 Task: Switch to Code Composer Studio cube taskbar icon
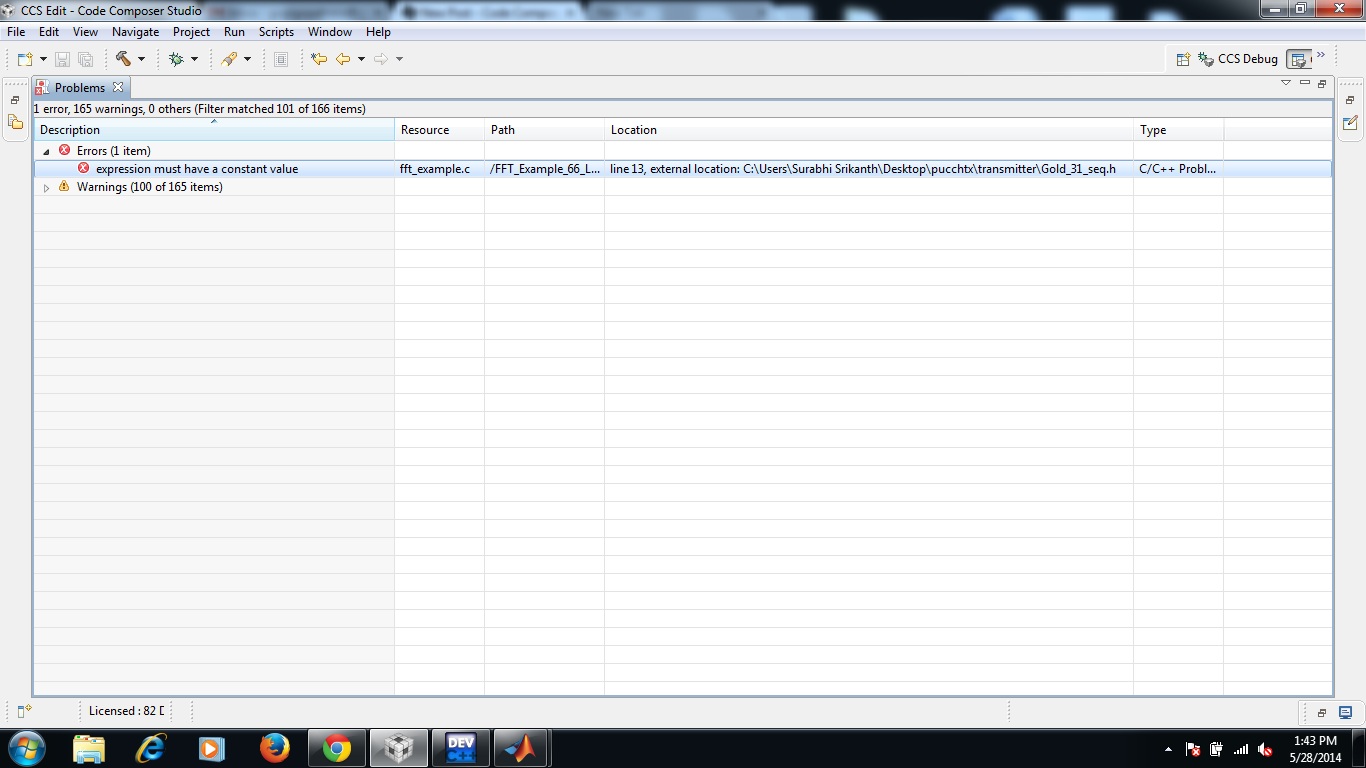[x=399, y=748]
